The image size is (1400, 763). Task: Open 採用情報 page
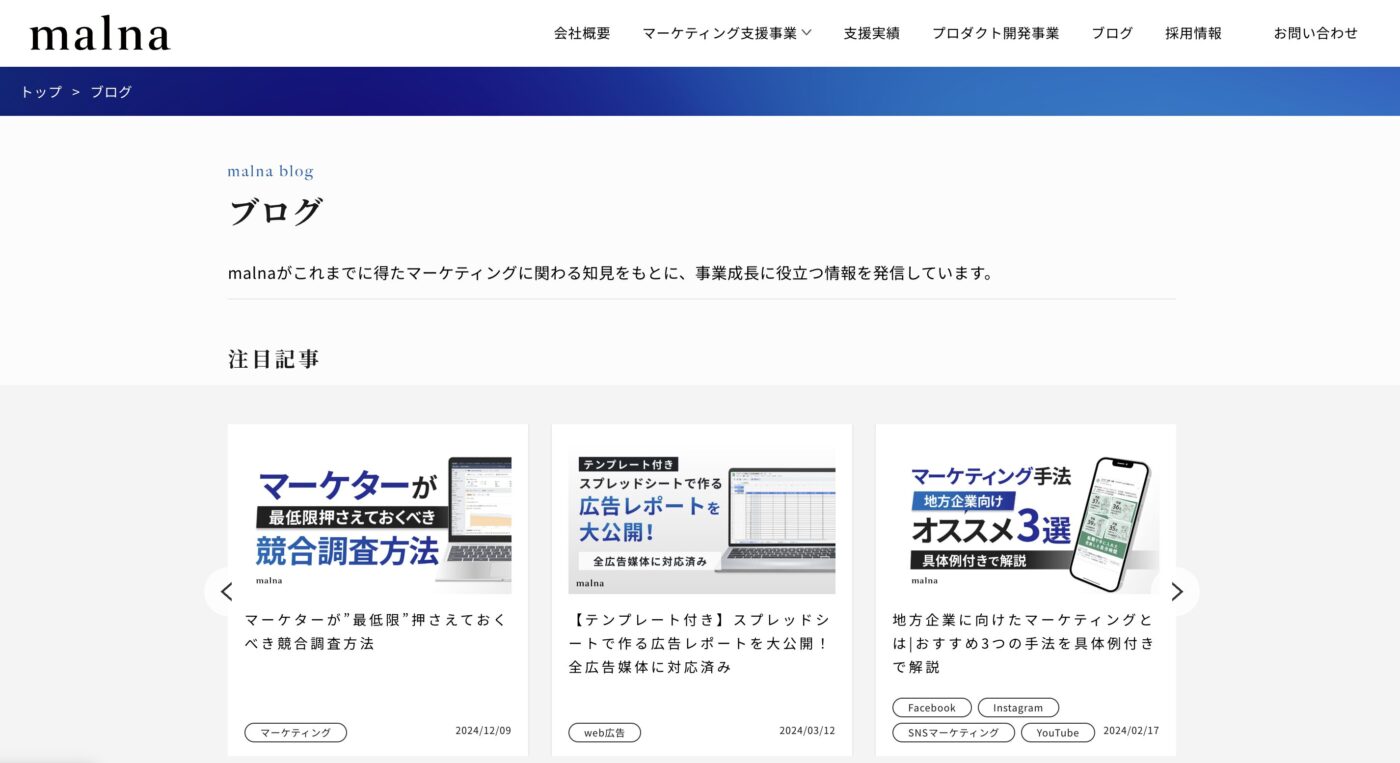[1193, 33]
